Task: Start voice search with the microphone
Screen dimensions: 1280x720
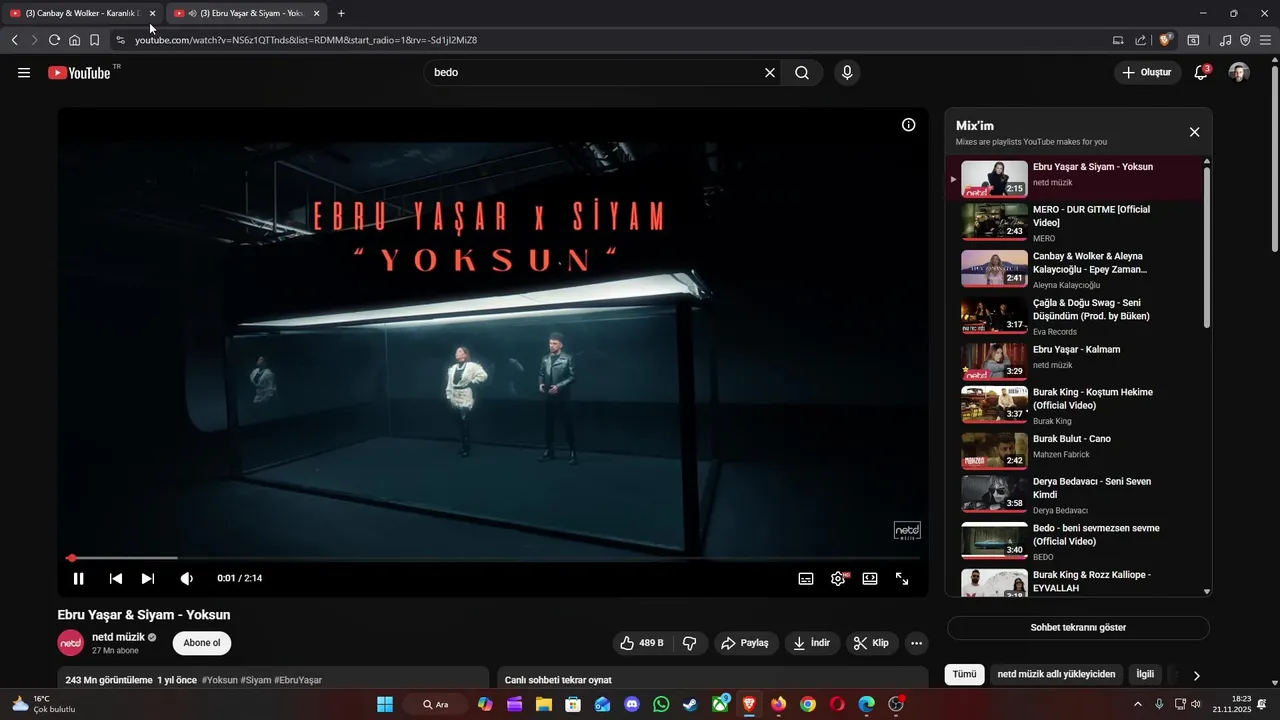Action: pyautogui.click(x=847, y=73)
